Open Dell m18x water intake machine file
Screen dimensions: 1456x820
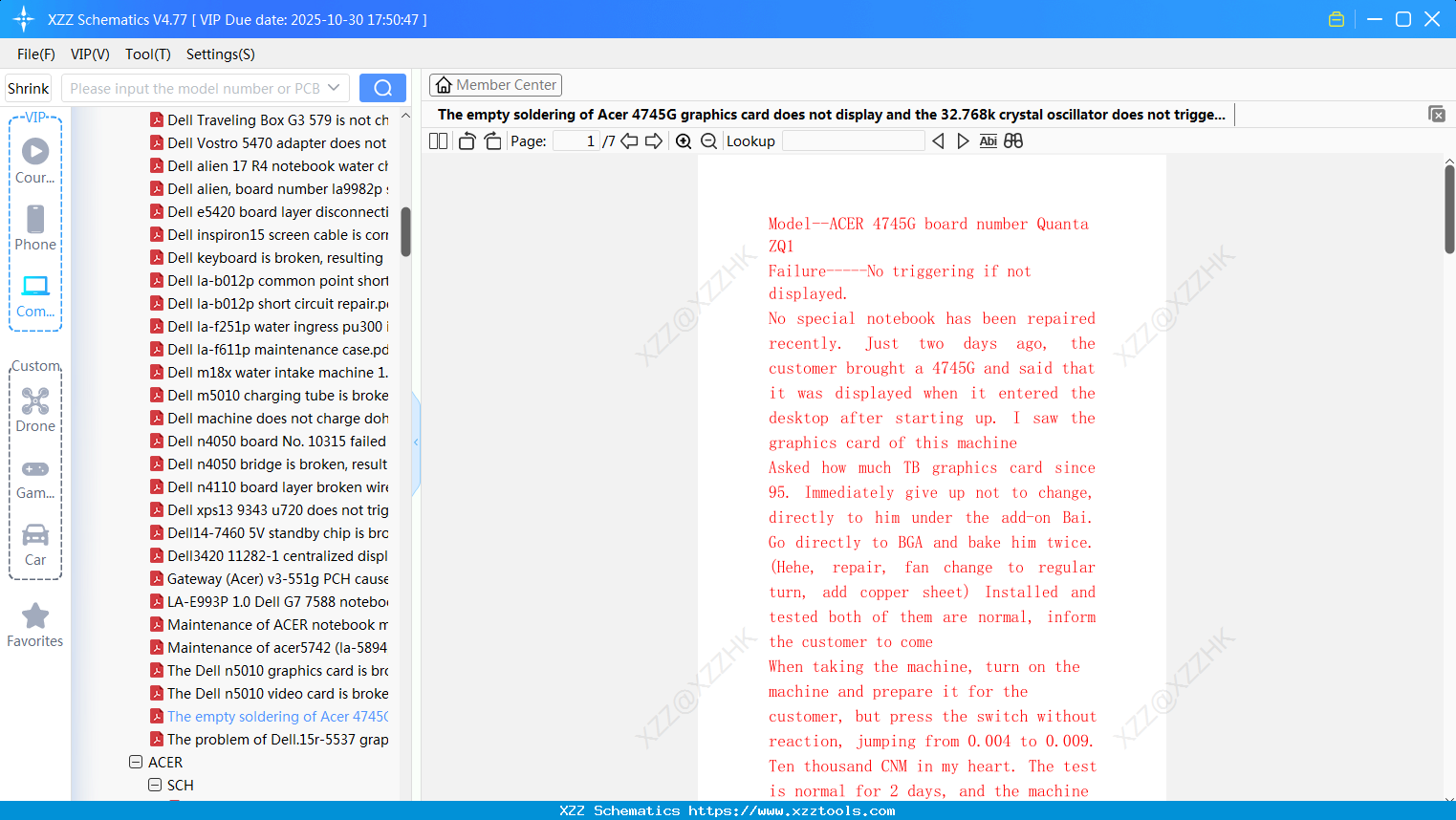pos(270,372)
